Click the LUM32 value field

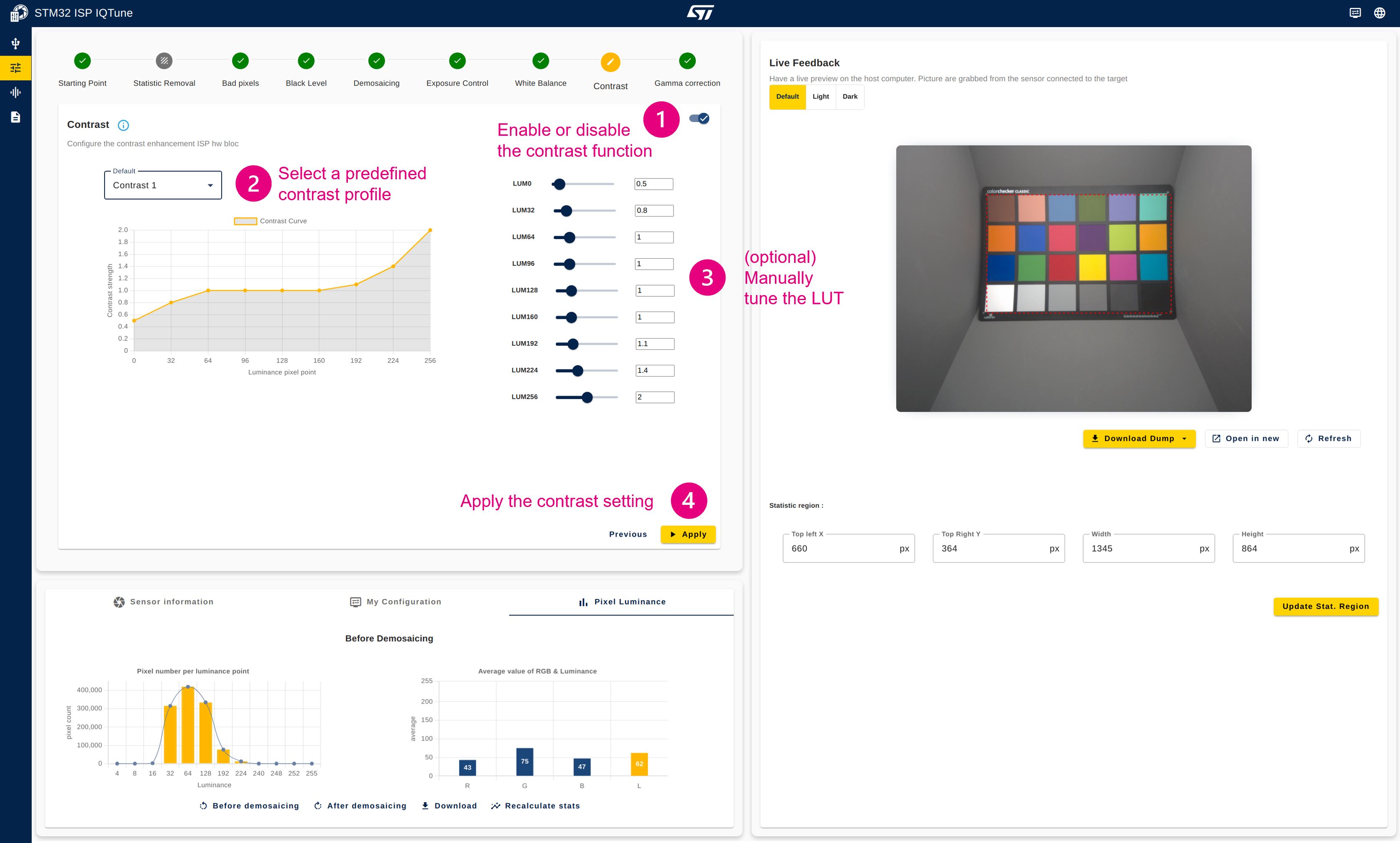(654, 211)
